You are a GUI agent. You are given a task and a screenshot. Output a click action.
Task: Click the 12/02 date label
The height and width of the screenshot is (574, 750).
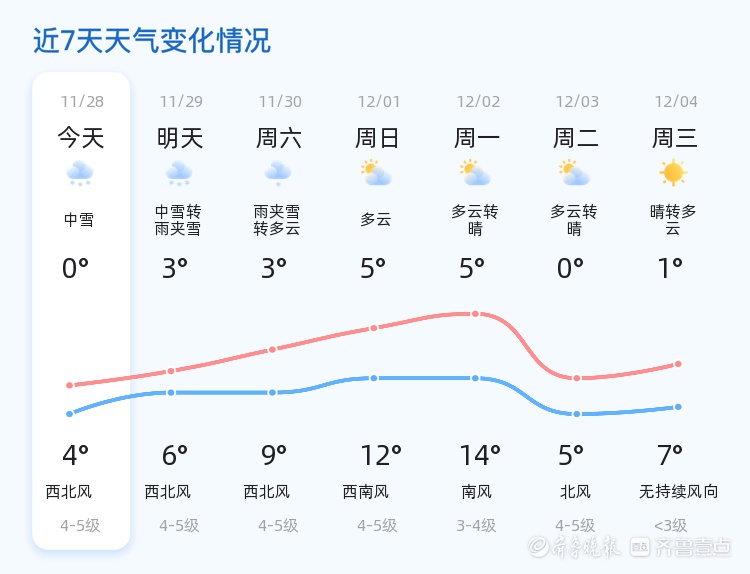point(478,101)
